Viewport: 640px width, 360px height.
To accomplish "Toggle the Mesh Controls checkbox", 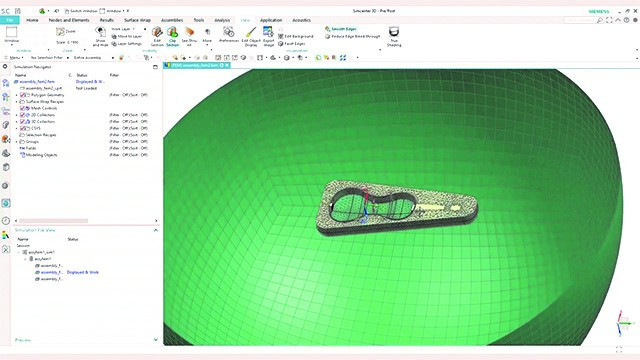I will click(x=23, y=108).
